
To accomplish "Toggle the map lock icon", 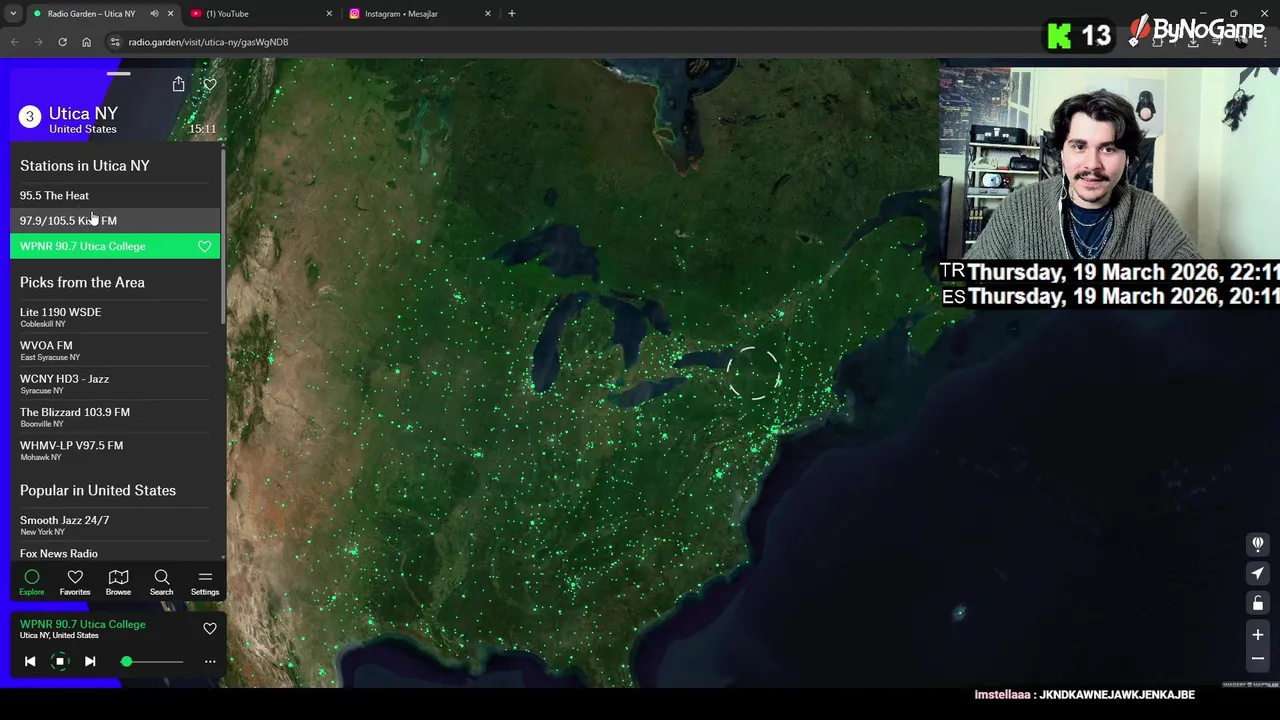I will coord(1258,603).
